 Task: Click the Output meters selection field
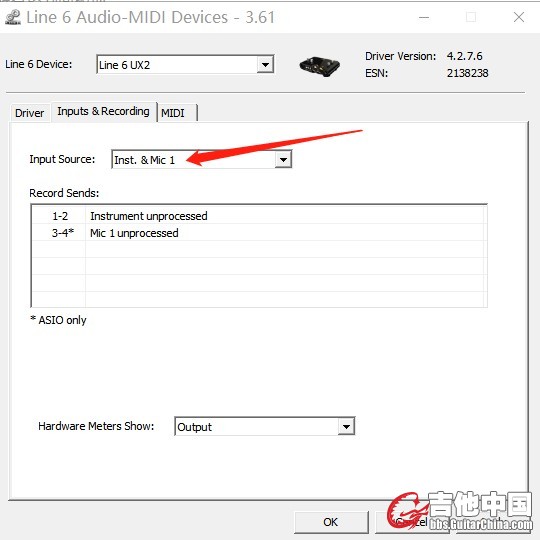click(264, 426)
